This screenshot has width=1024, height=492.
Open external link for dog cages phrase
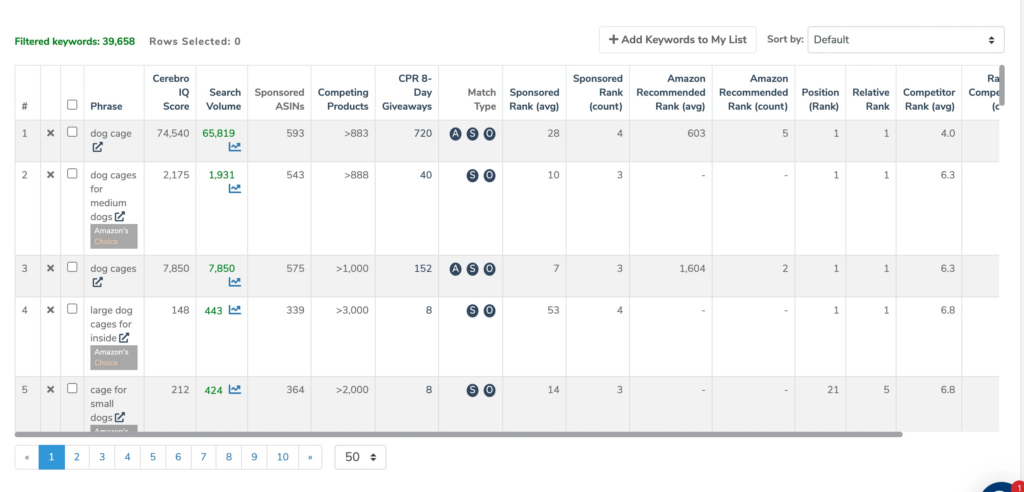(98, 283)
